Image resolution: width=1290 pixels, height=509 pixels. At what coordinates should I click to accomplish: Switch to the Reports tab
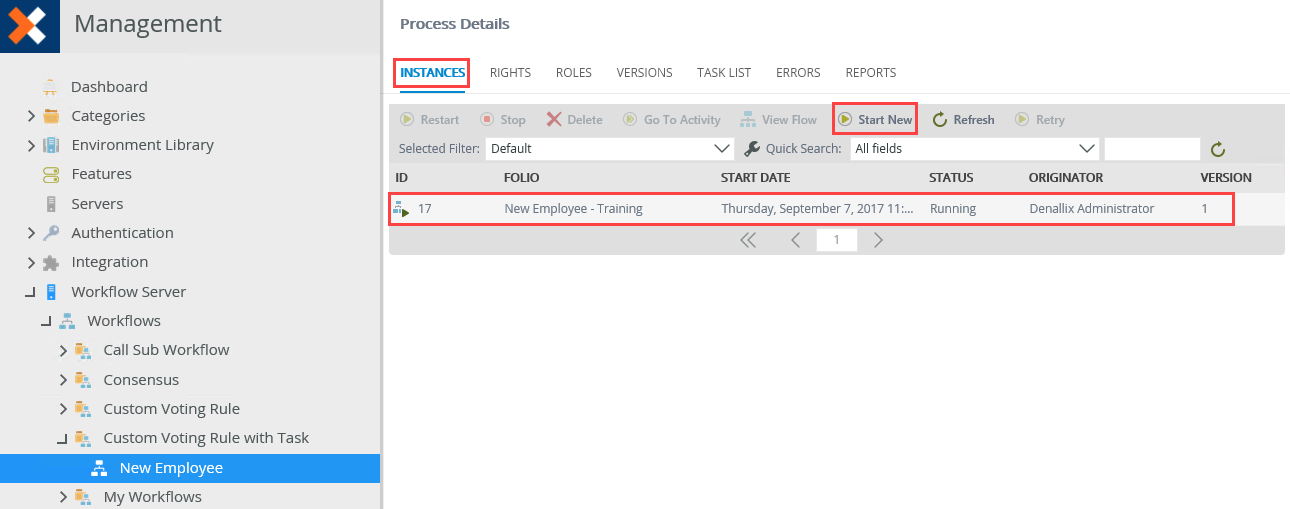click(x=871, y=73)
